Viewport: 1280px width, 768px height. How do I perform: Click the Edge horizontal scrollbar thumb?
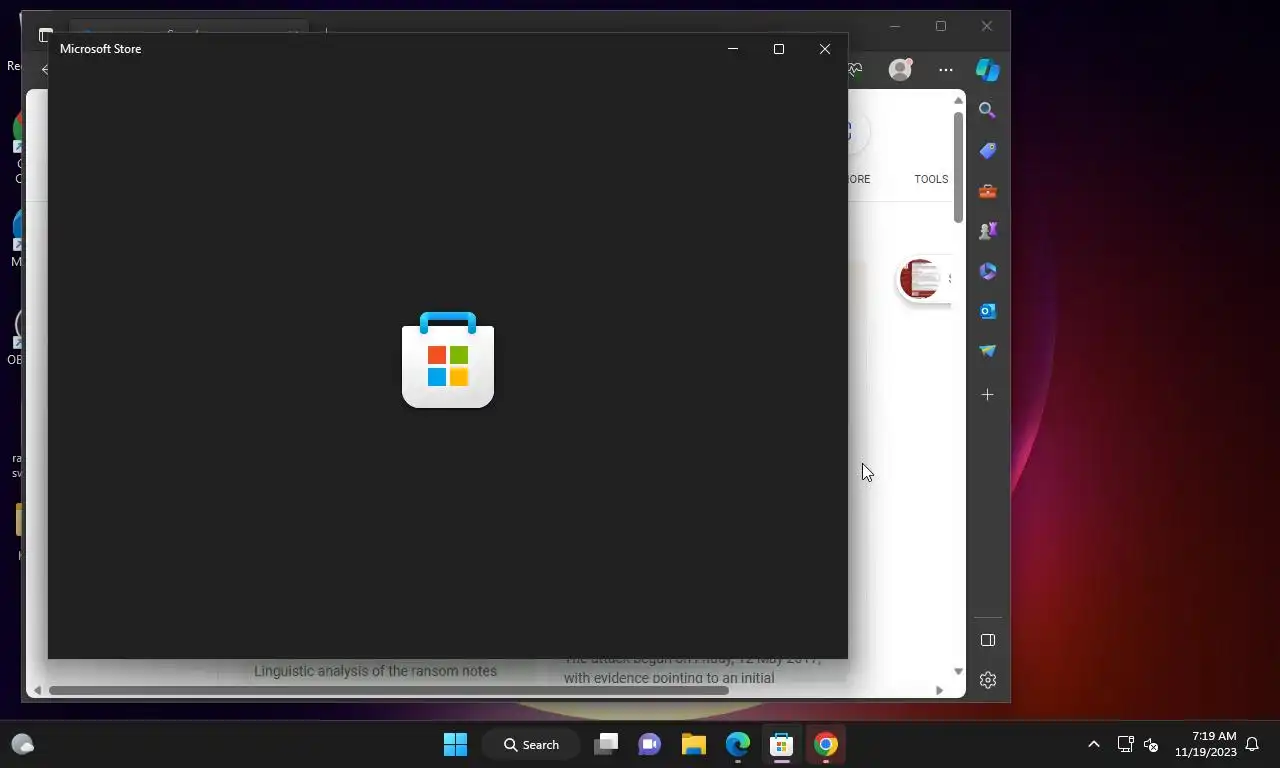388,690
